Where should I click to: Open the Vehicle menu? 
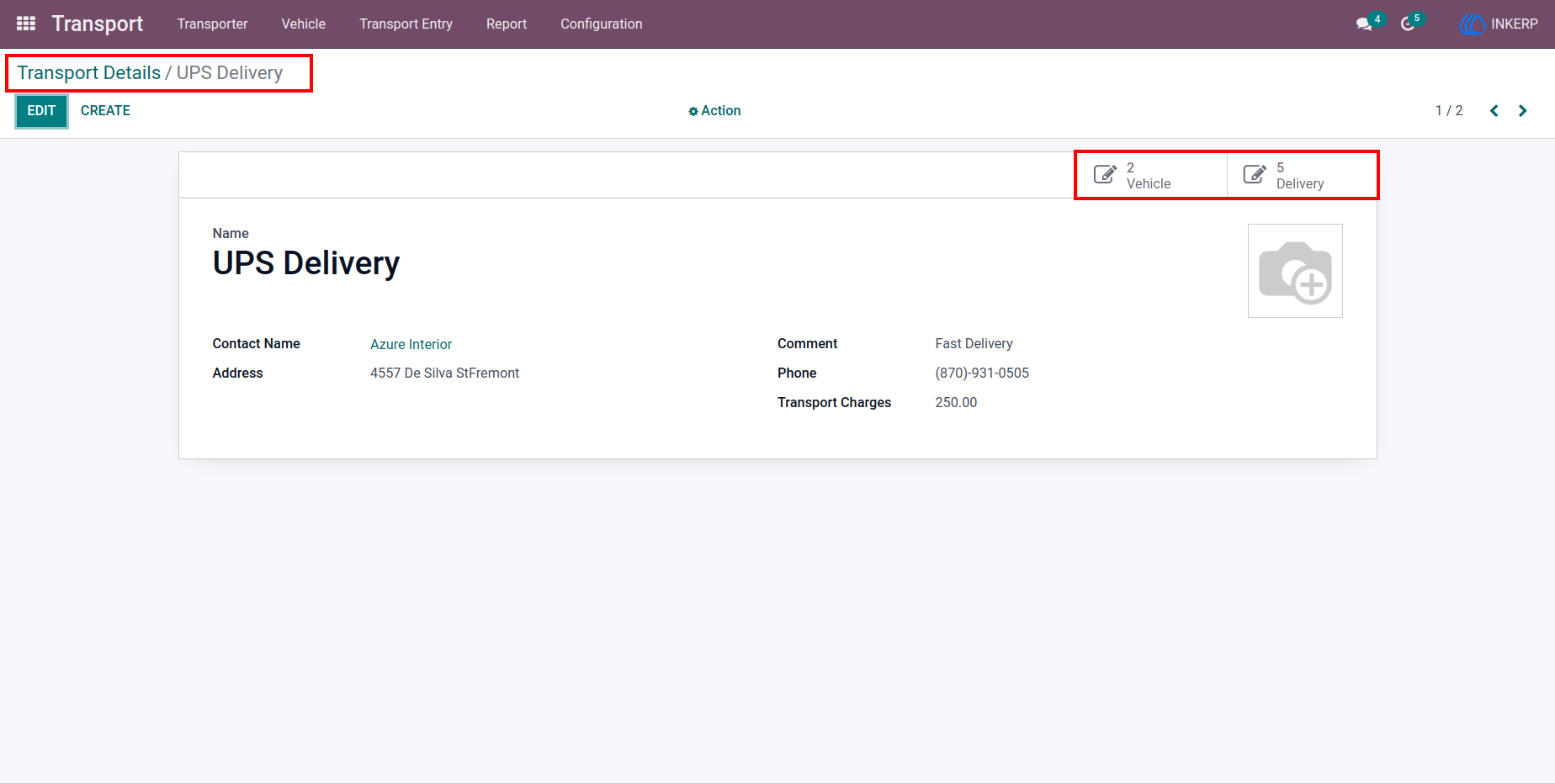tap(303, 24)
